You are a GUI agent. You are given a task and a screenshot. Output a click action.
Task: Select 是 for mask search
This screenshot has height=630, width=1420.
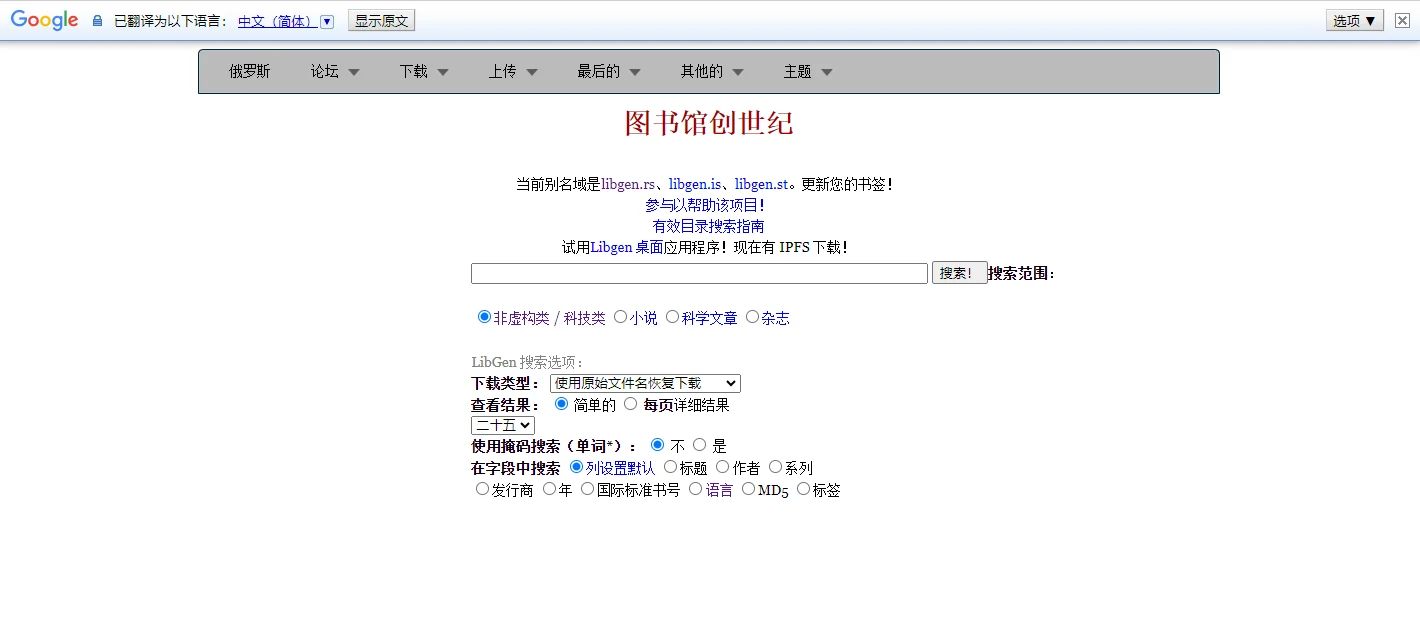pyautogui.click(x=699, y=445)
